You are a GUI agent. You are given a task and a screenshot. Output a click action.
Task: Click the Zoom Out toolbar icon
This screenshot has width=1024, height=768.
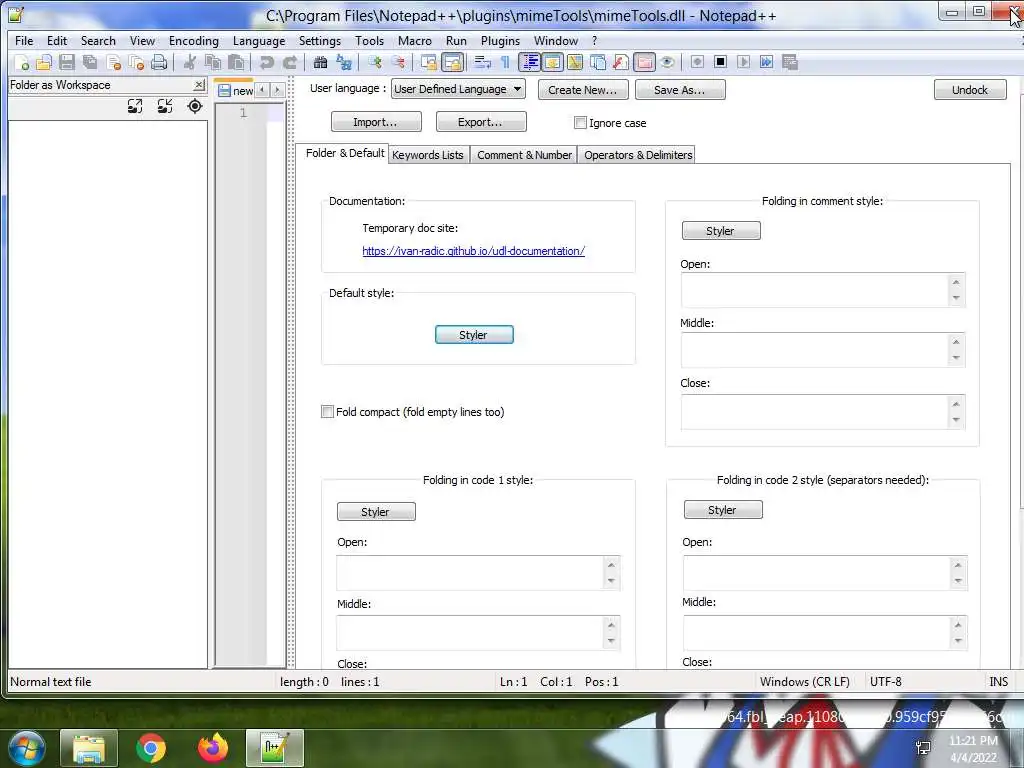point(398,62)
